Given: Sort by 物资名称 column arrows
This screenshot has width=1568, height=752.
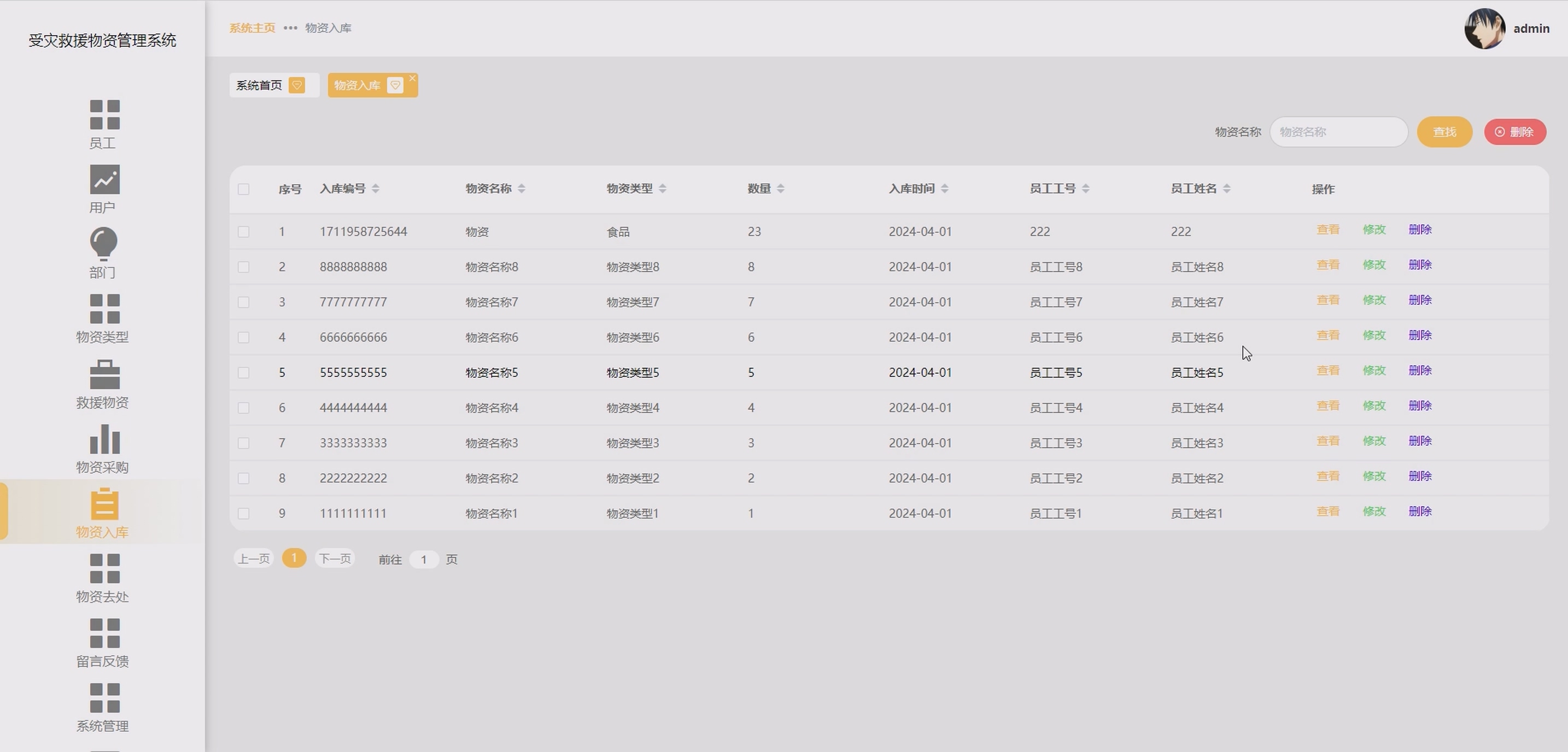Looking at the screenshot, I should coord(522,189).
